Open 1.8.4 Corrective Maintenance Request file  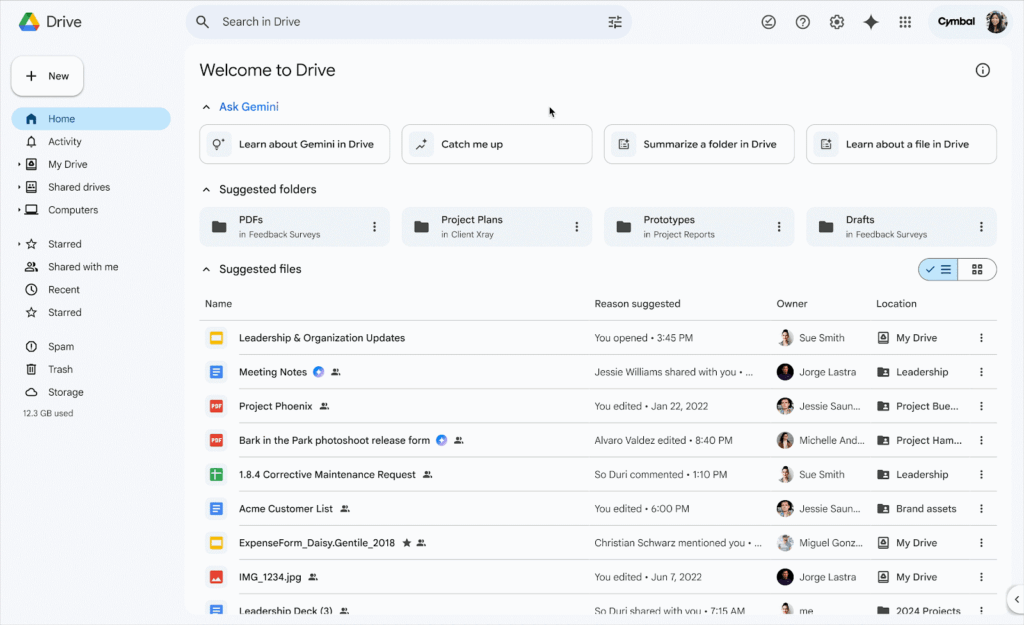pos(327,475)
